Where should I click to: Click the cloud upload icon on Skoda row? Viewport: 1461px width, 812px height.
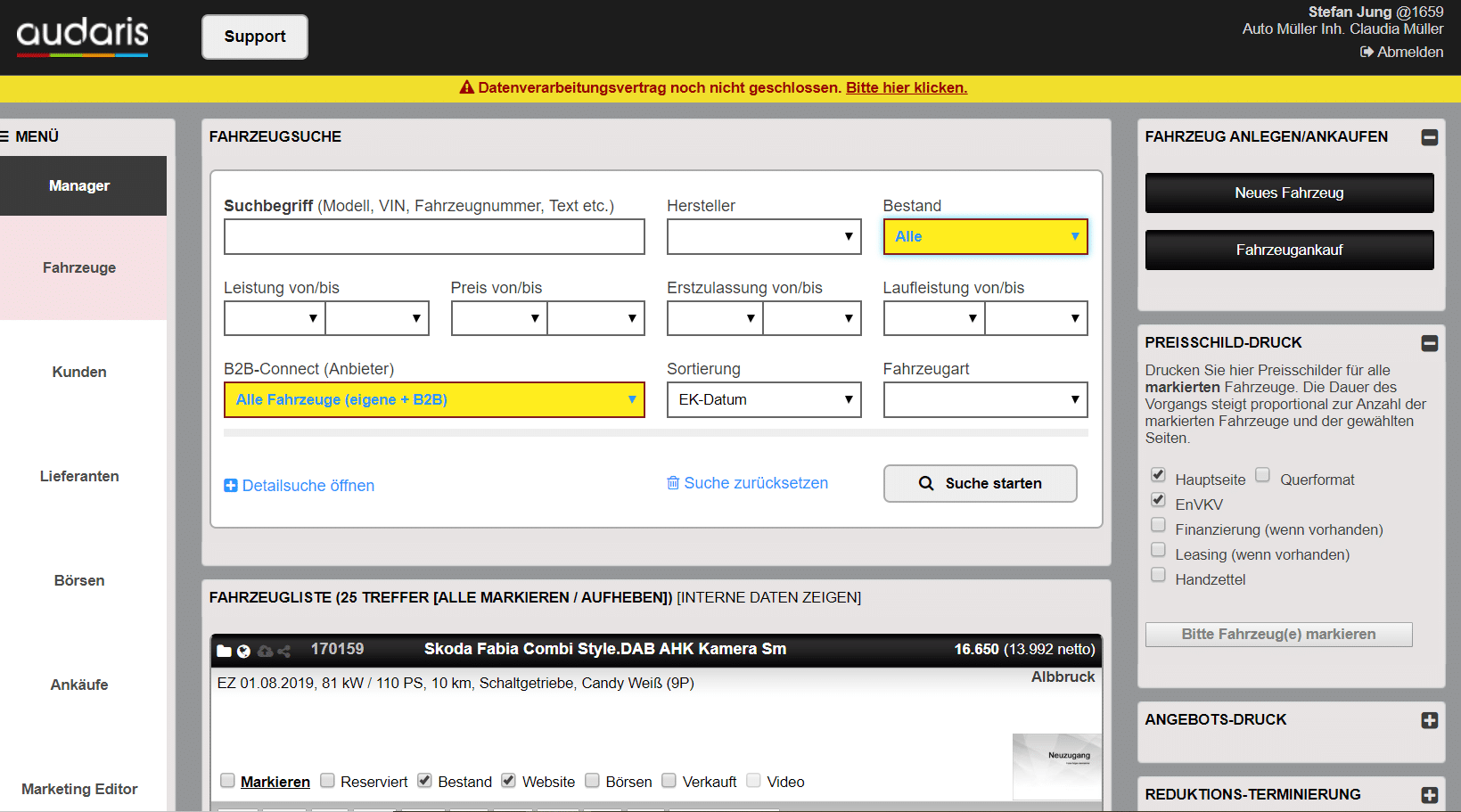click(x=265, y=651)
